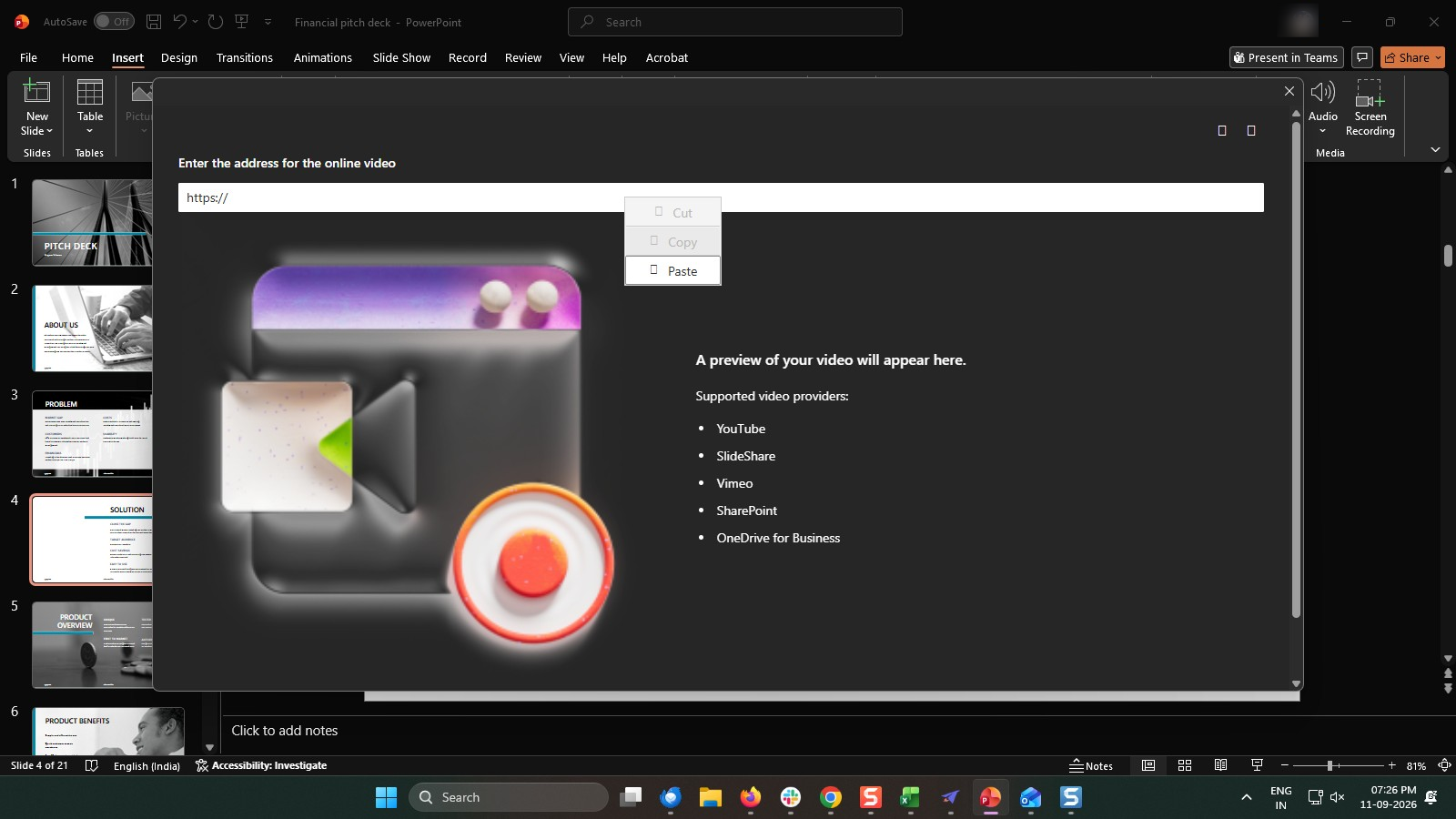Click the Save icon in title bar
The height and width of the screenshot is (819, 1456).
click(x=154, y=22)
